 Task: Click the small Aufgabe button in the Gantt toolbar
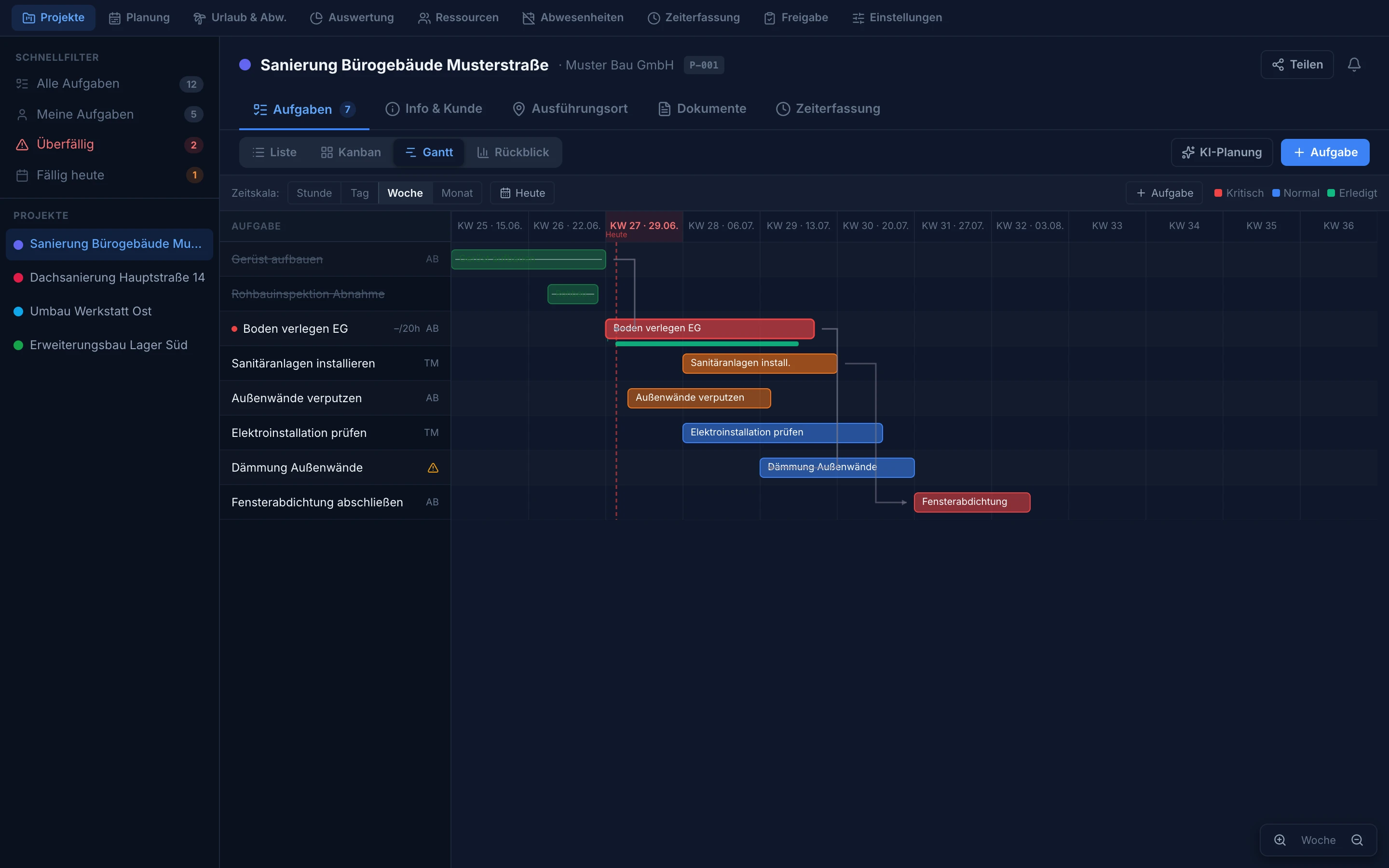[x=1165, y=193]
